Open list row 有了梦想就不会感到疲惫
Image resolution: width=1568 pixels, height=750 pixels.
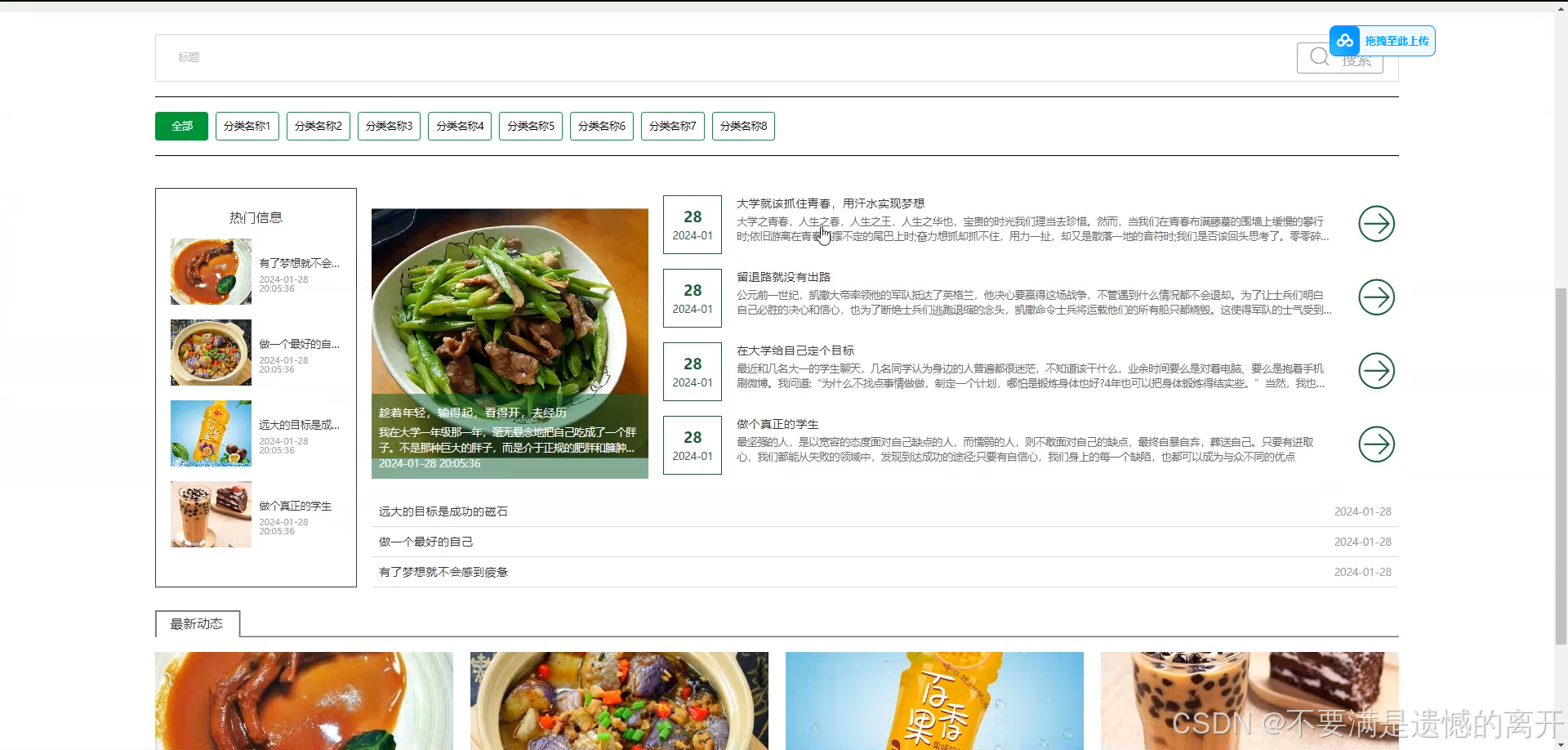click(884, 572)
